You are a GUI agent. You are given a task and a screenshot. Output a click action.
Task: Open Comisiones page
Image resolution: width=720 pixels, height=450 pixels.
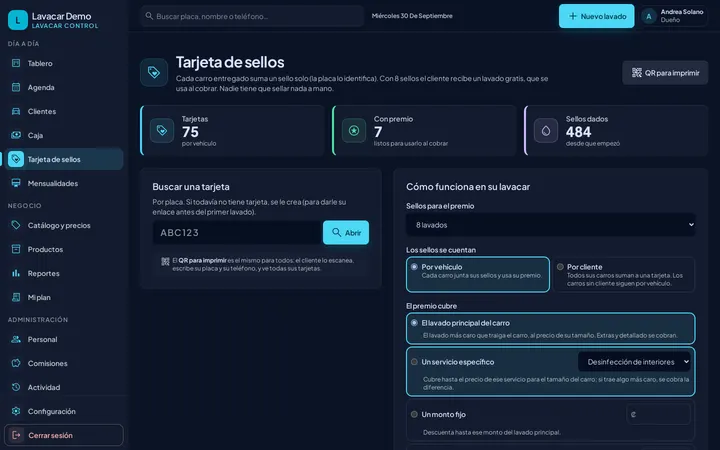(64, 363)
